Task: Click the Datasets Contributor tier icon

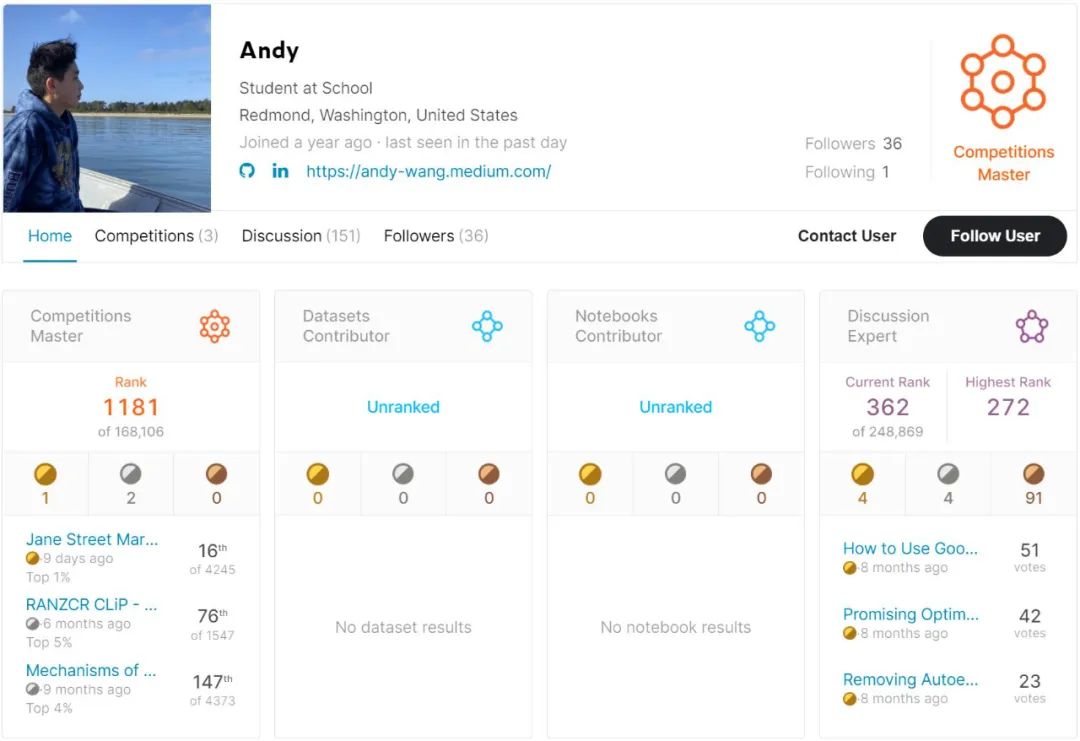Action: pos(487,326)
